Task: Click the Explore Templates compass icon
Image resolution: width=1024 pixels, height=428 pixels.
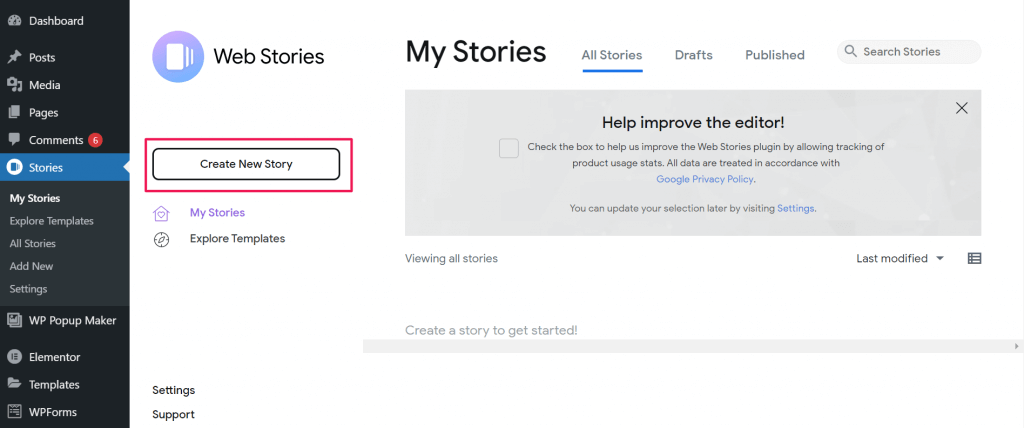Action: click(x=161, y=239)
